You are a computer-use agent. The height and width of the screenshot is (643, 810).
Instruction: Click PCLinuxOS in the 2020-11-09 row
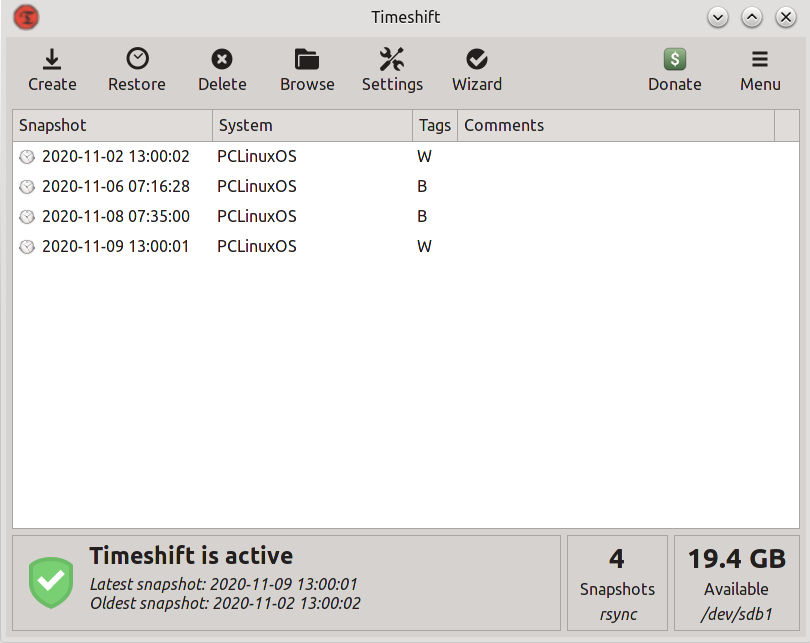(x=257, y=246)
